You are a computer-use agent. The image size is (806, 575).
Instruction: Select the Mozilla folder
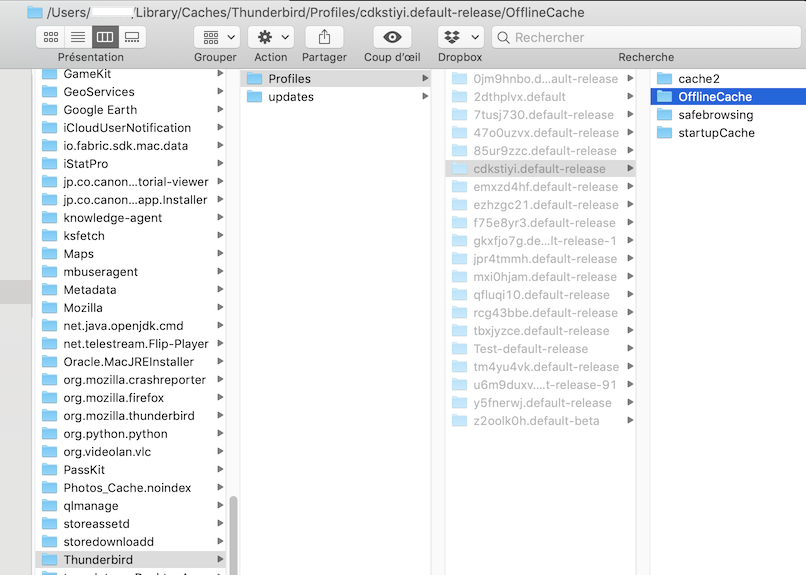131,307
